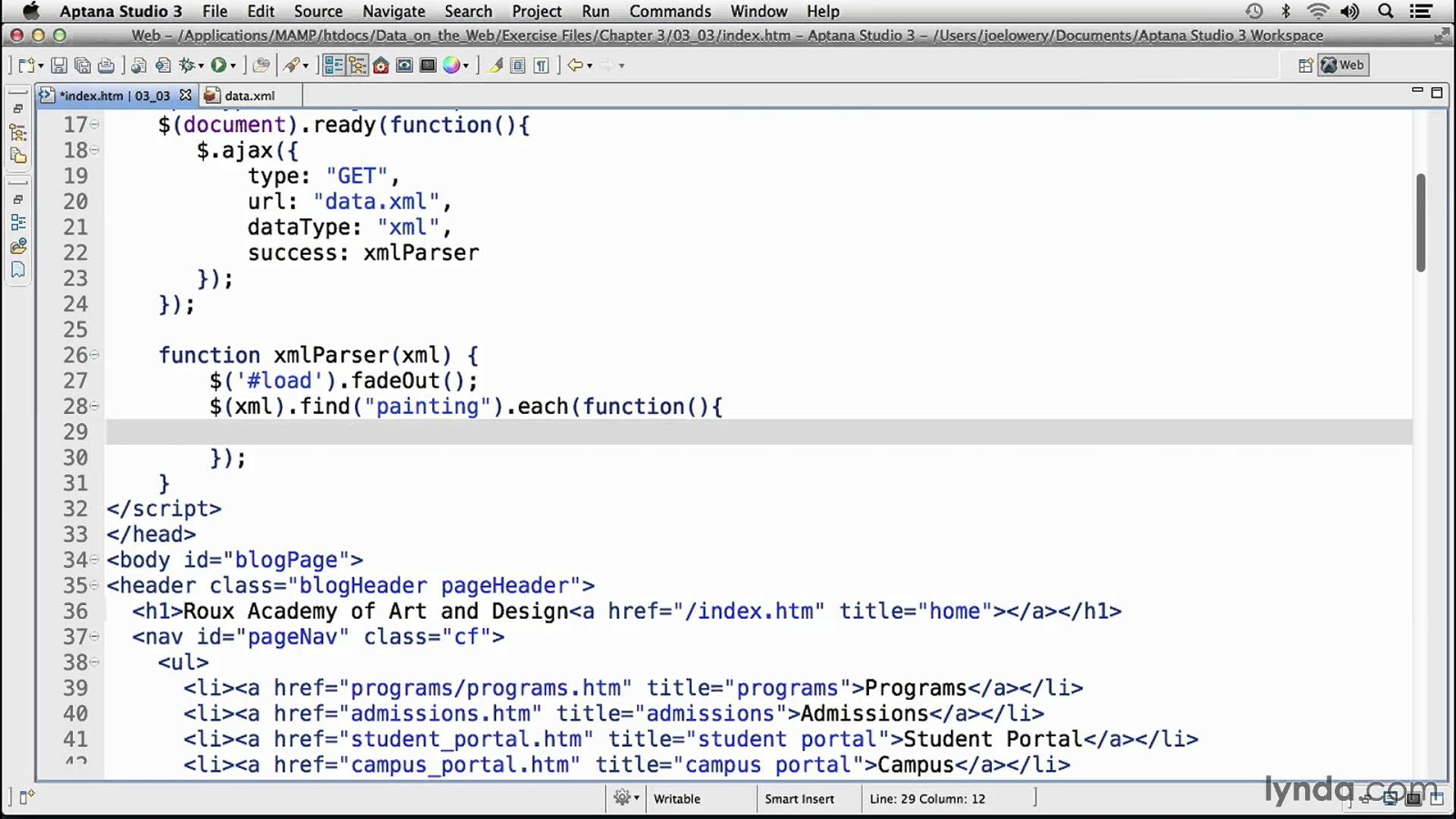
Task: Close the index.htm tab with its X
Action: tap(186, 95)
